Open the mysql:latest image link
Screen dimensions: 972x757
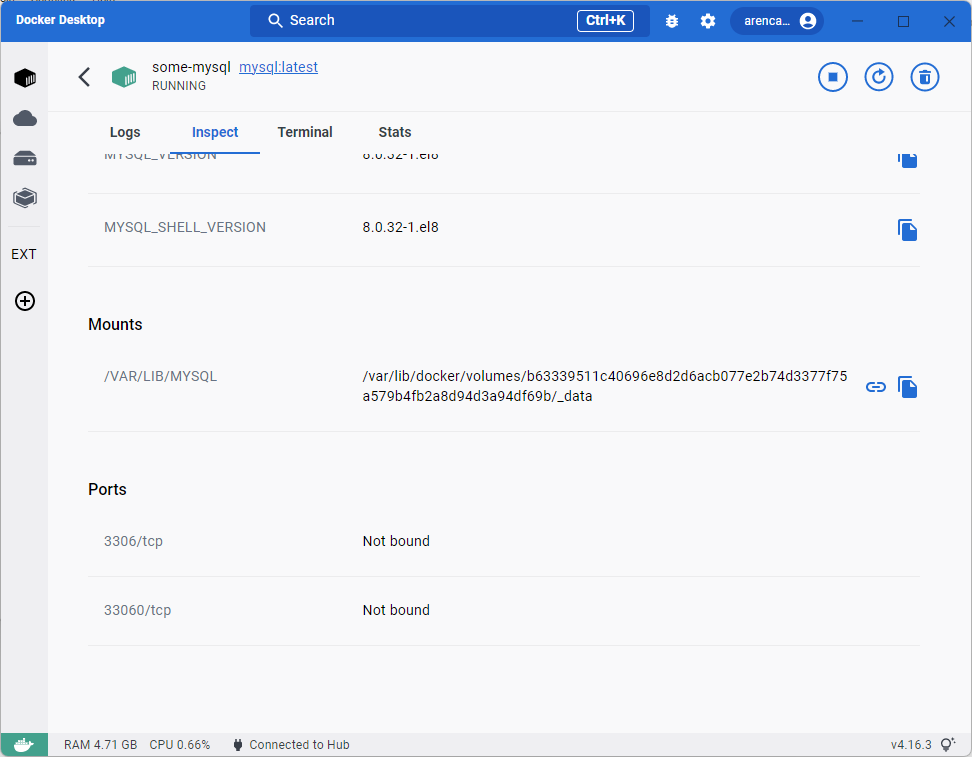(x=278, y=67)
